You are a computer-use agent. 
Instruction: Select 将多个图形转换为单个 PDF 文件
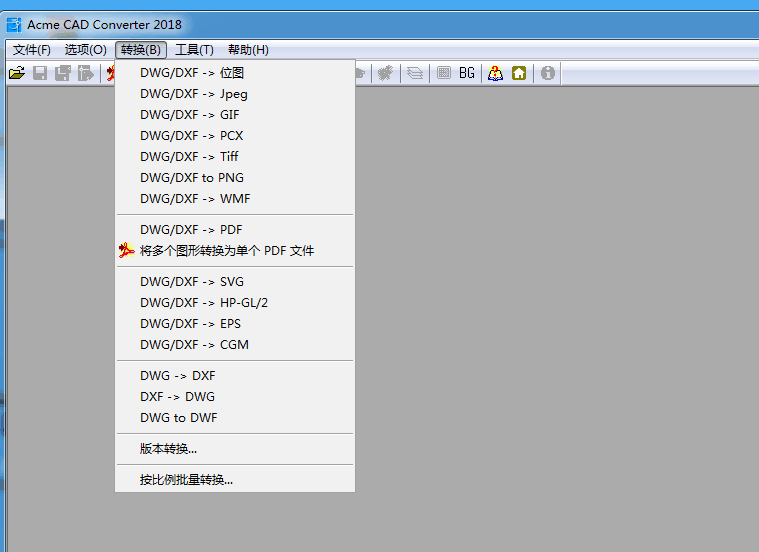[235, 251]
